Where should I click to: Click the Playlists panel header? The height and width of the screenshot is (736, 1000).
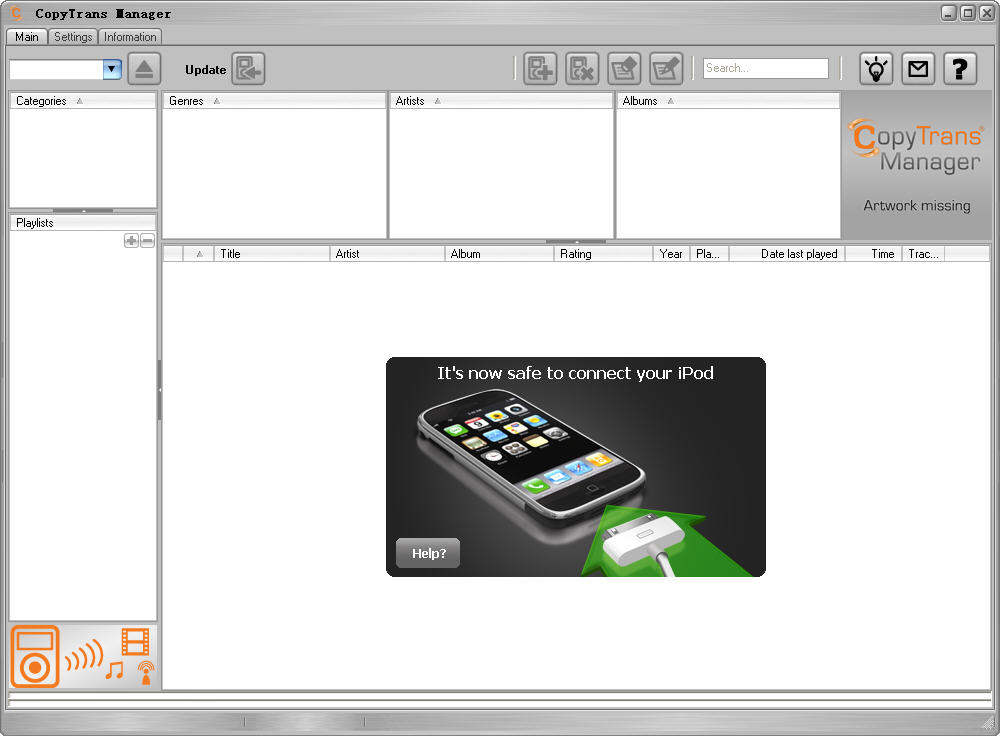click(83, 223)
